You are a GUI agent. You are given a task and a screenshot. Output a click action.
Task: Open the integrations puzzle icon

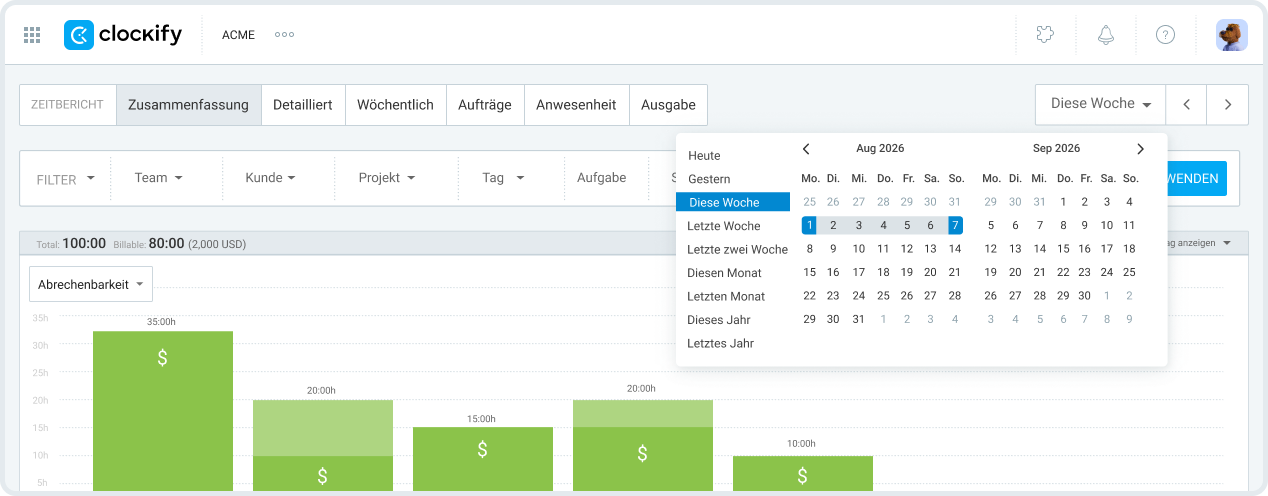pyautogui.click(x=1045, y=35)
